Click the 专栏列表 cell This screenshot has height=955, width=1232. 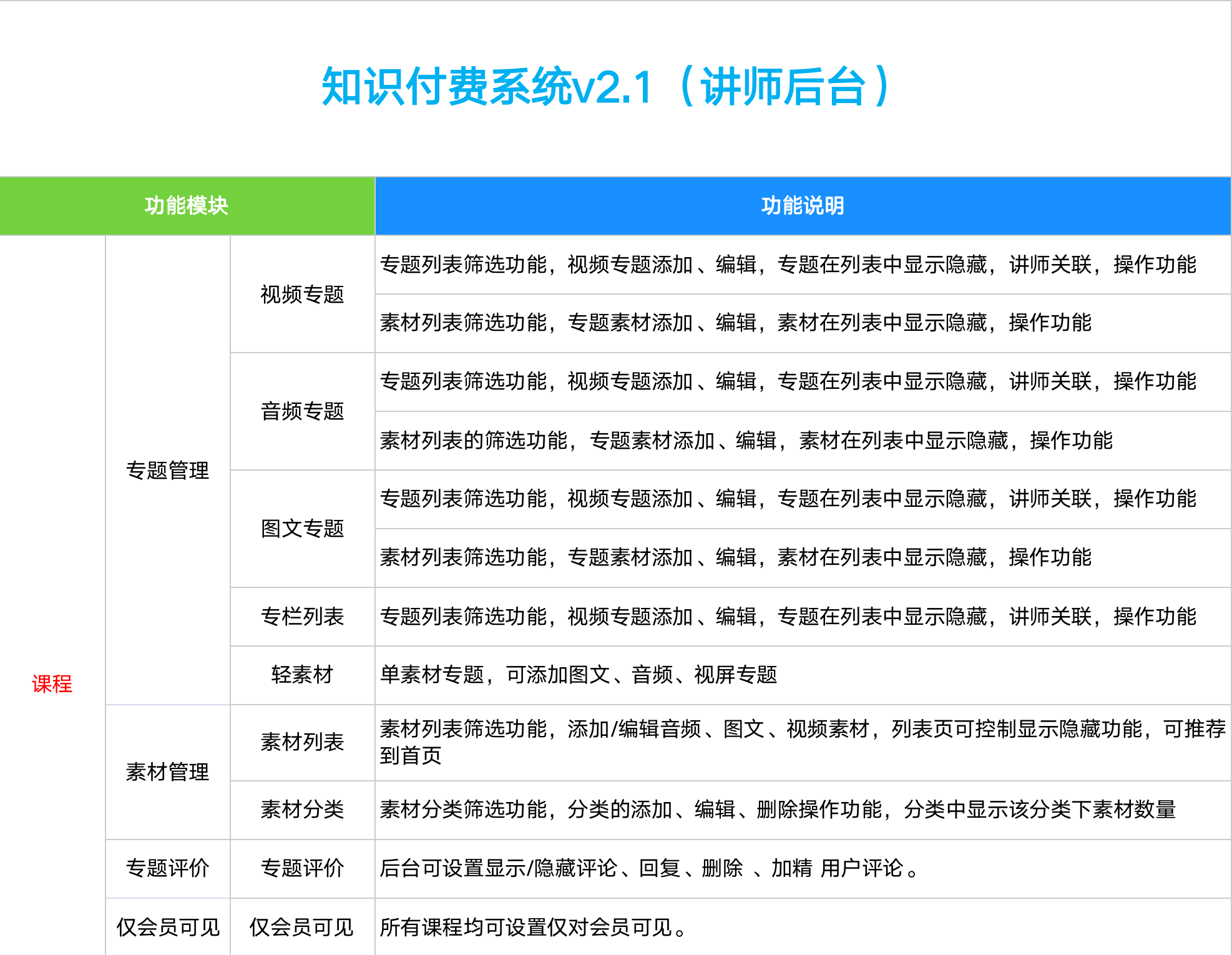coord(302,617)
